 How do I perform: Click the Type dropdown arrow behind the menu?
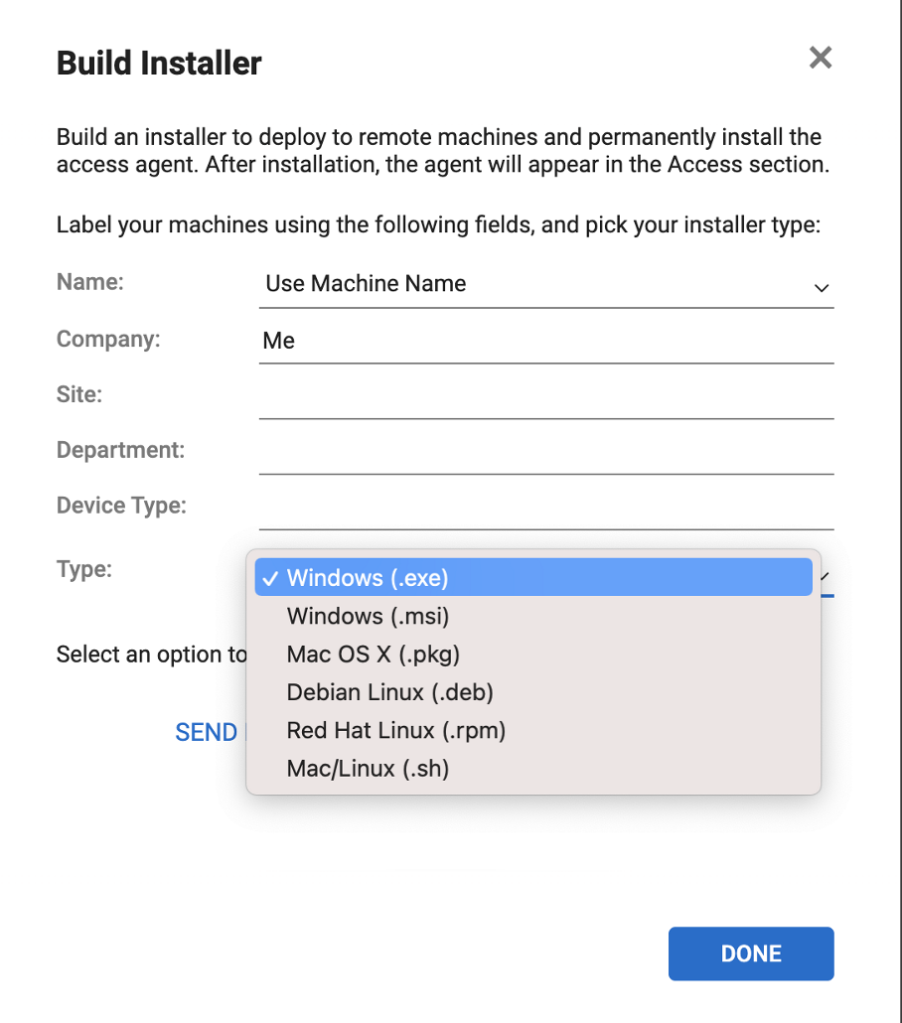pos(826,576)
